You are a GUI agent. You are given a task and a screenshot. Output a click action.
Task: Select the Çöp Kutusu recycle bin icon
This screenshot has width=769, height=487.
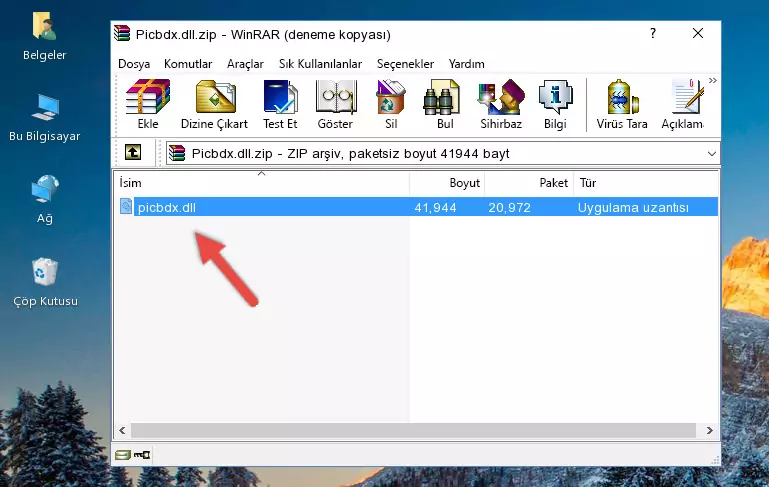45,282
